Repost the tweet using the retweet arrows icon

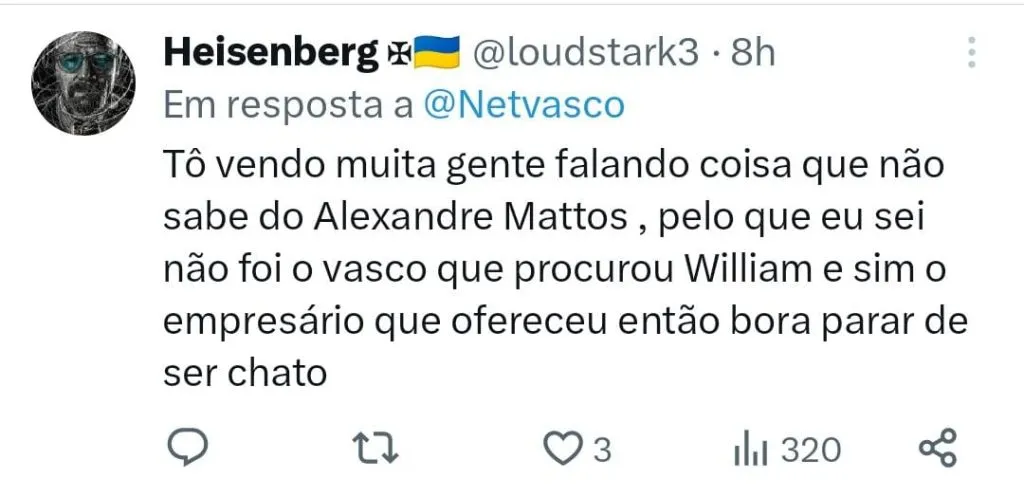click(376, 449)
